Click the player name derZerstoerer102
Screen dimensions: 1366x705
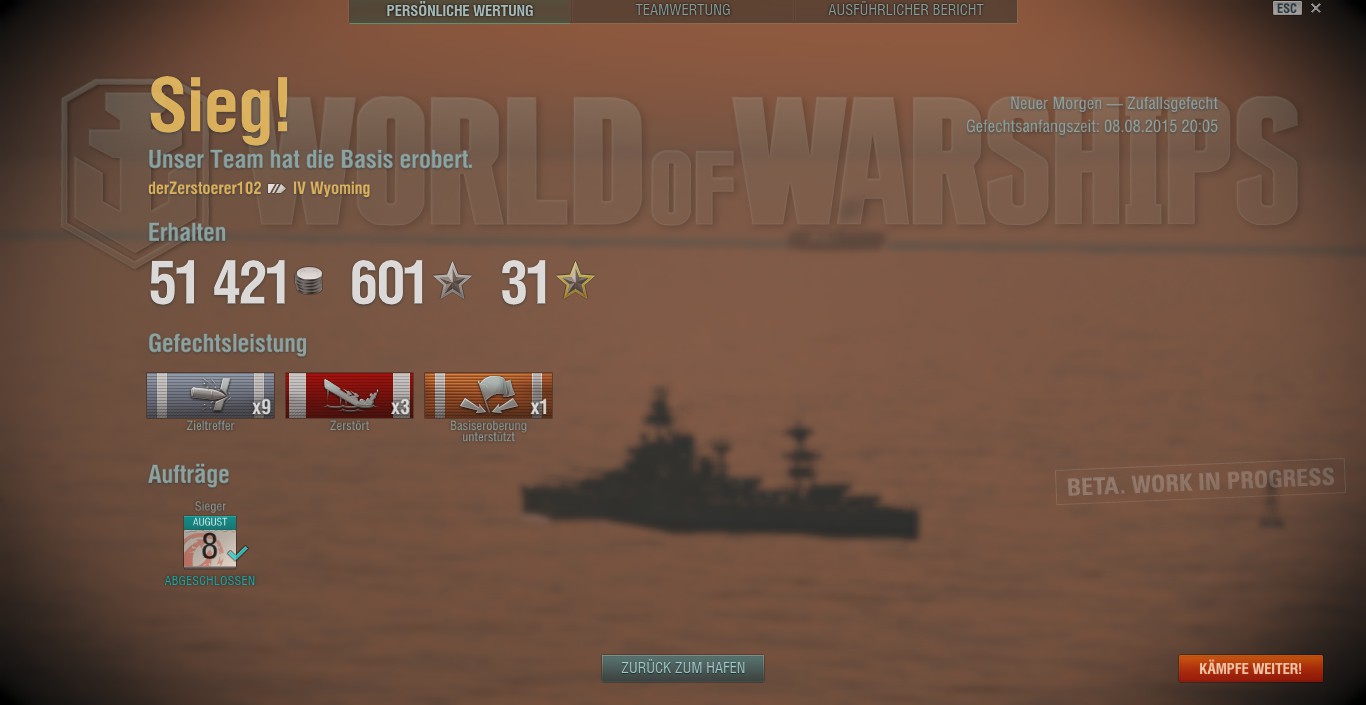[x=205, y=188]
